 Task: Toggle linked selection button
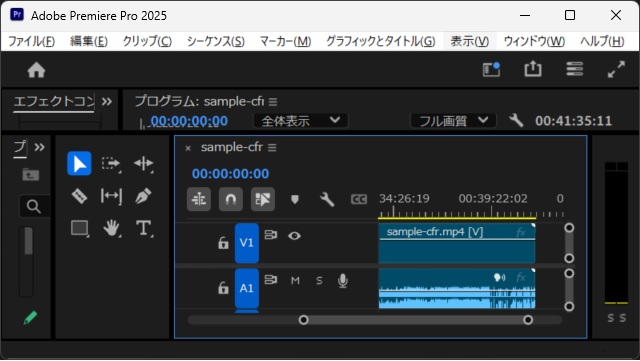[x=262, y=199]
